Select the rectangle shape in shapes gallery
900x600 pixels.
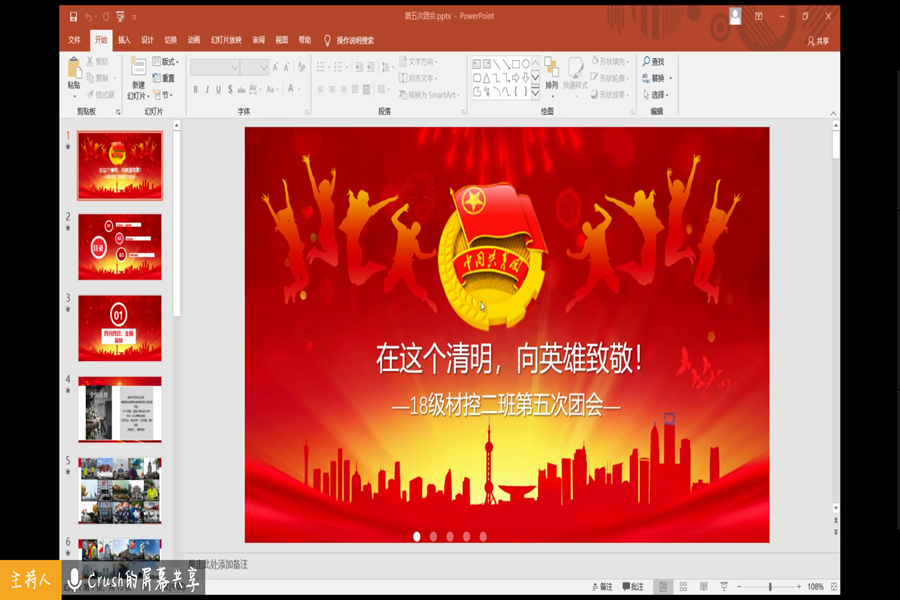coord(515,64)
